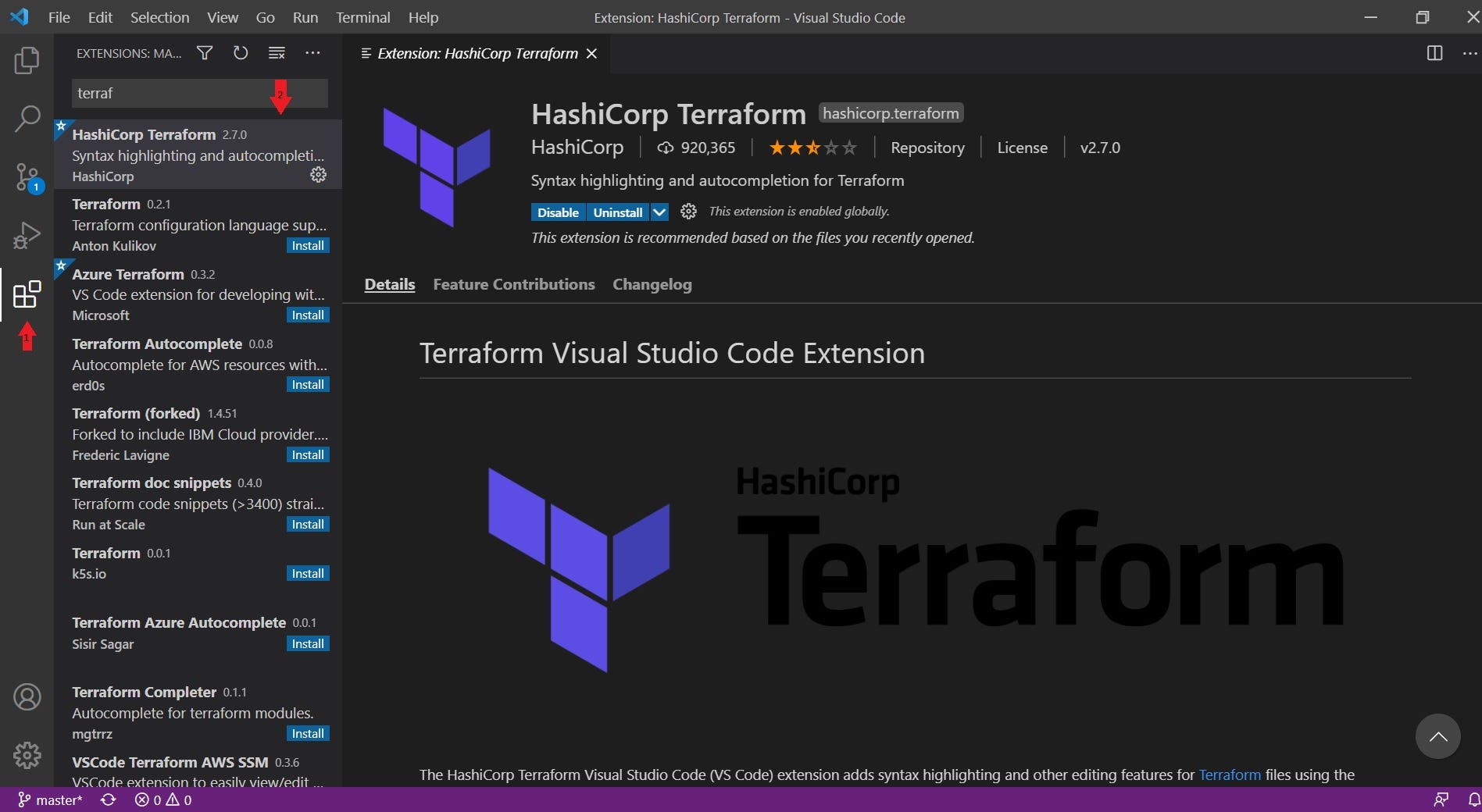Image resolution: width=1482 pixels, height=812 pixels.
Task: Click the large Terraform logo image
Action: [x=915, y=568]
